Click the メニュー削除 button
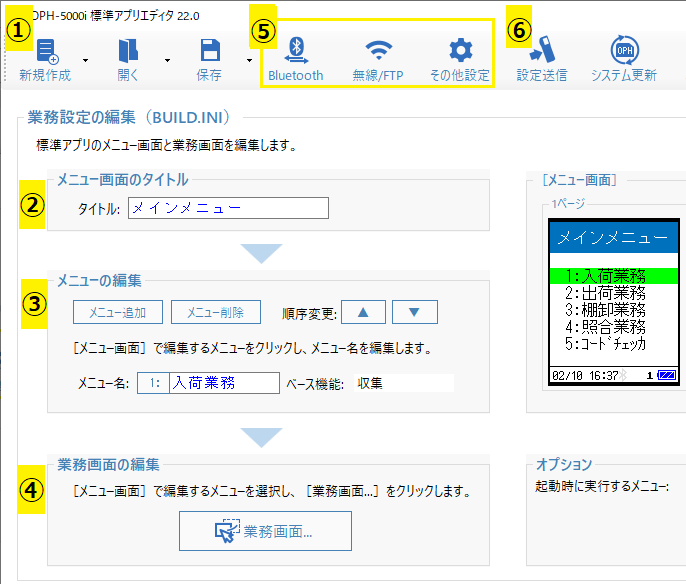 pyautogui.click(x=216, y=312)
